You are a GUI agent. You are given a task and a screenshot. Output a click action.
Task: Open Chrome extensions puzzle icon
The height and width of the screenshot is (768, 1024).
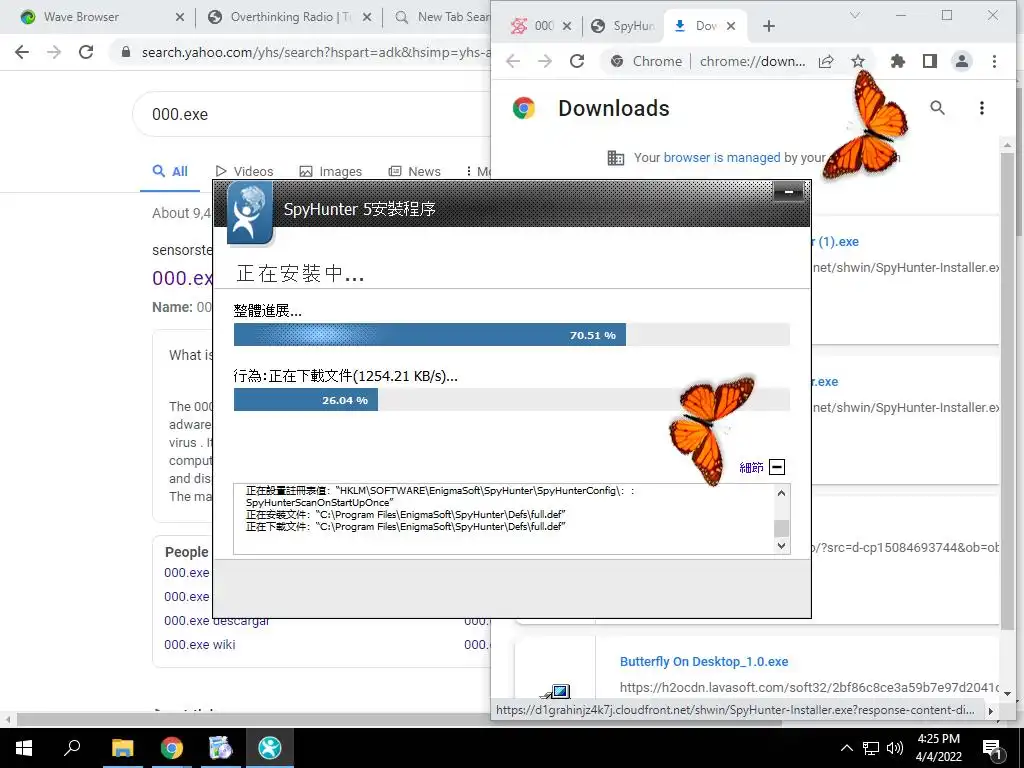click(x=898, y=61)
